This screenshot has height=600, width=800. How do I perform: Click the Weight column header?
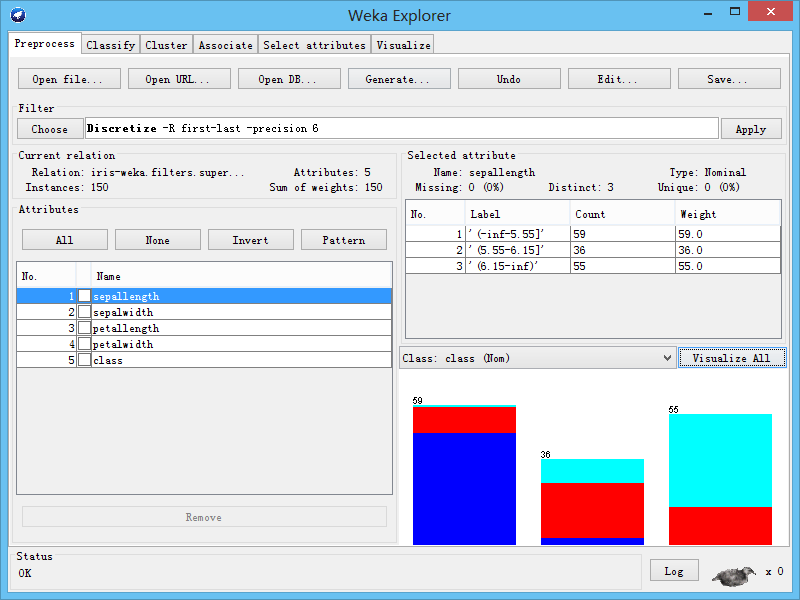pos(728,214)
